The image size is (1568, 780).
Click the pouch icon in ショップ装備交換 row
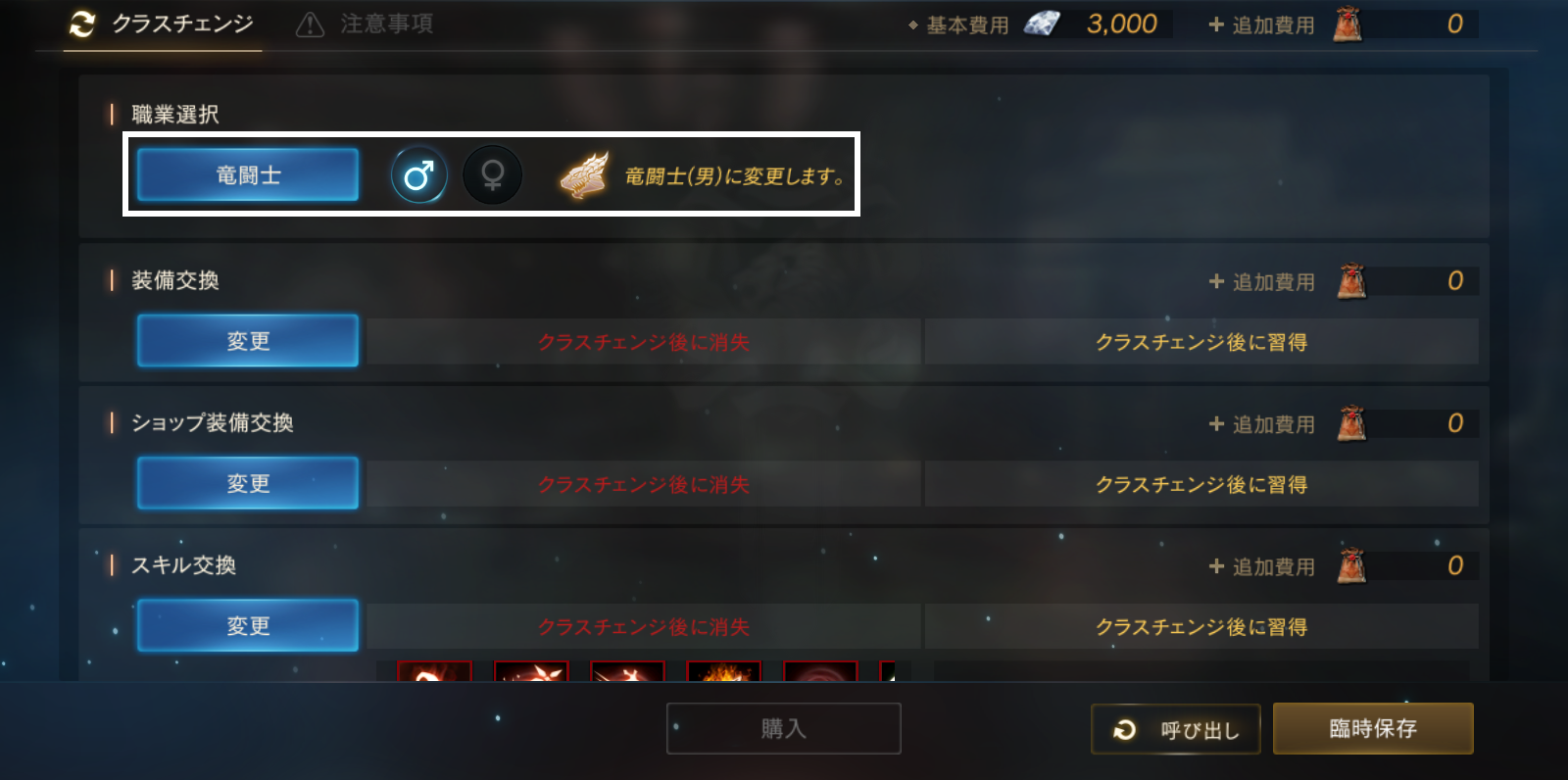click(x=1351, y=423)
